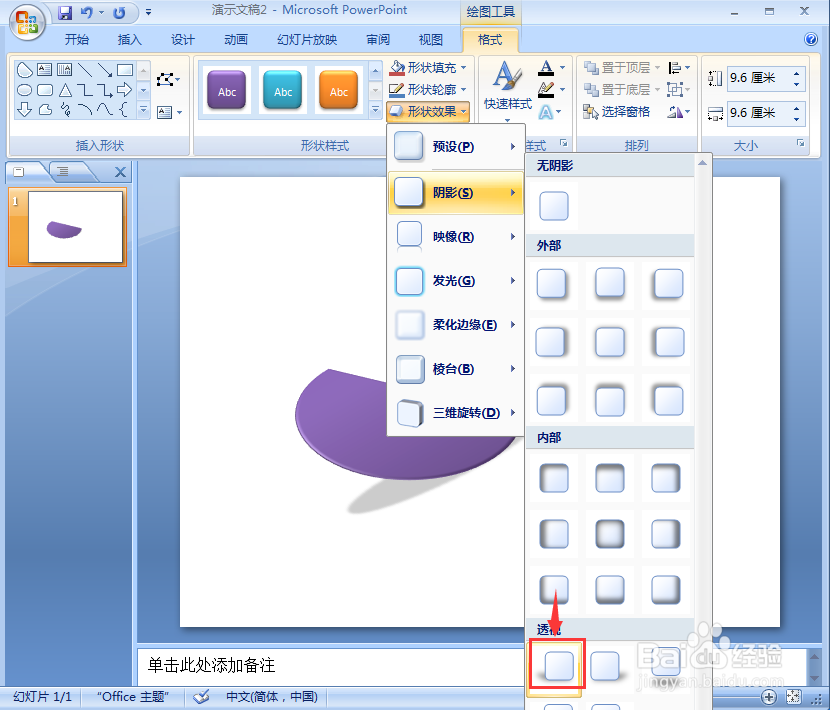Screen dimensions: 830x710
Task: Select the triangle shape in shapes gallery
Action: tap(65, 90)
